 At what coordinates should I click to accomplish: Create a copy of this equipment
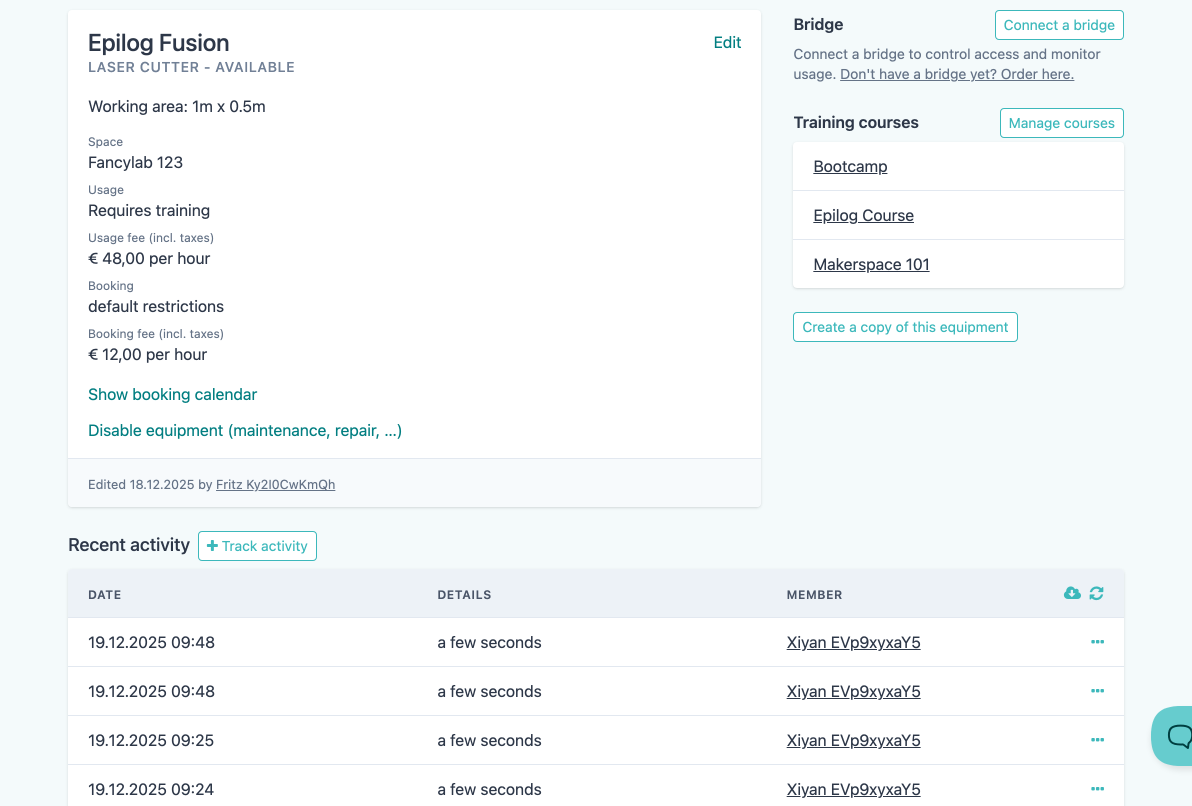[x=905, y=327]
